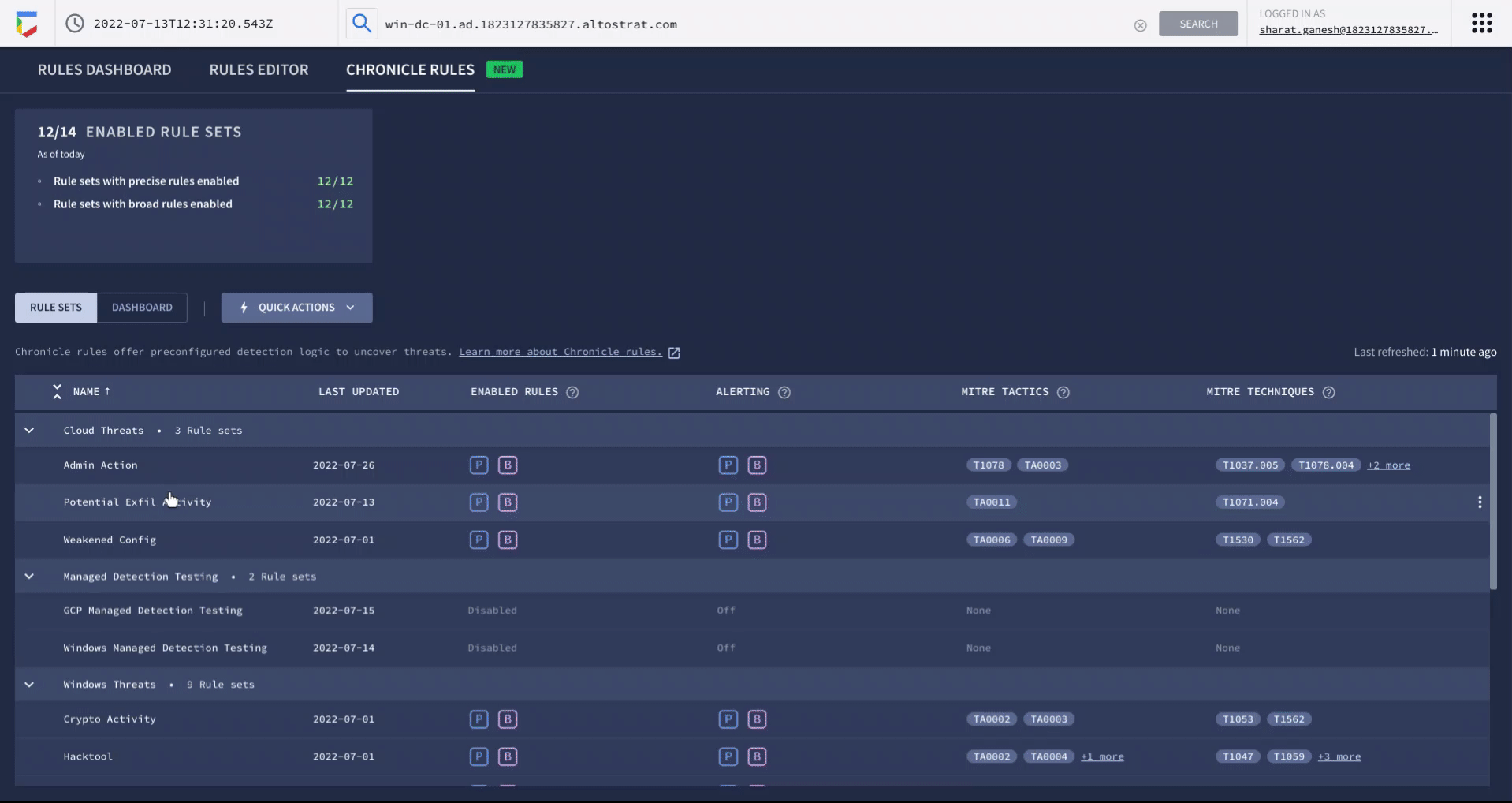Open the Alerting column help icon
Screen dimensions: 1512x803
click(784, 392)
